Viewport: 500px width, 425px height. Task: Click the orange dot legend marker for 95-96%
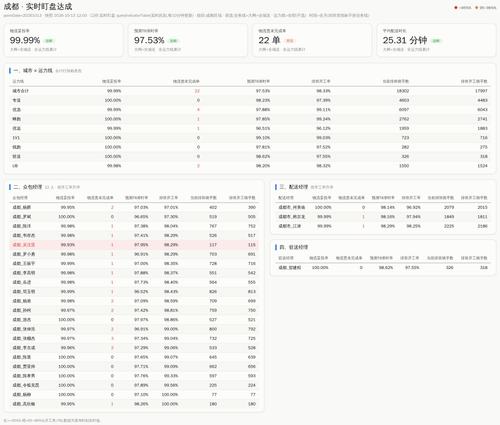coord(476,8)
